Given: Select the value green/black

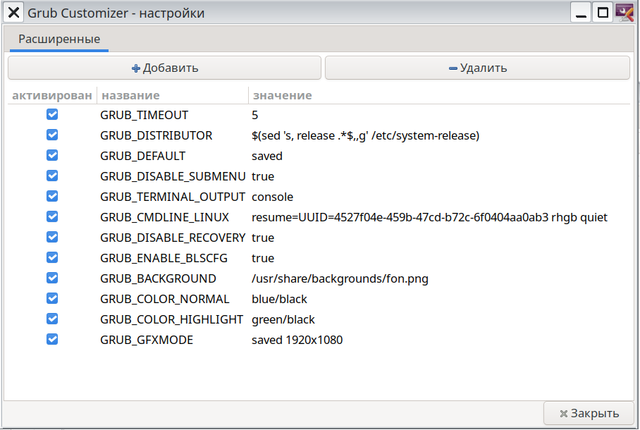Looking at the screenshot, I should [x=283, y=319].
